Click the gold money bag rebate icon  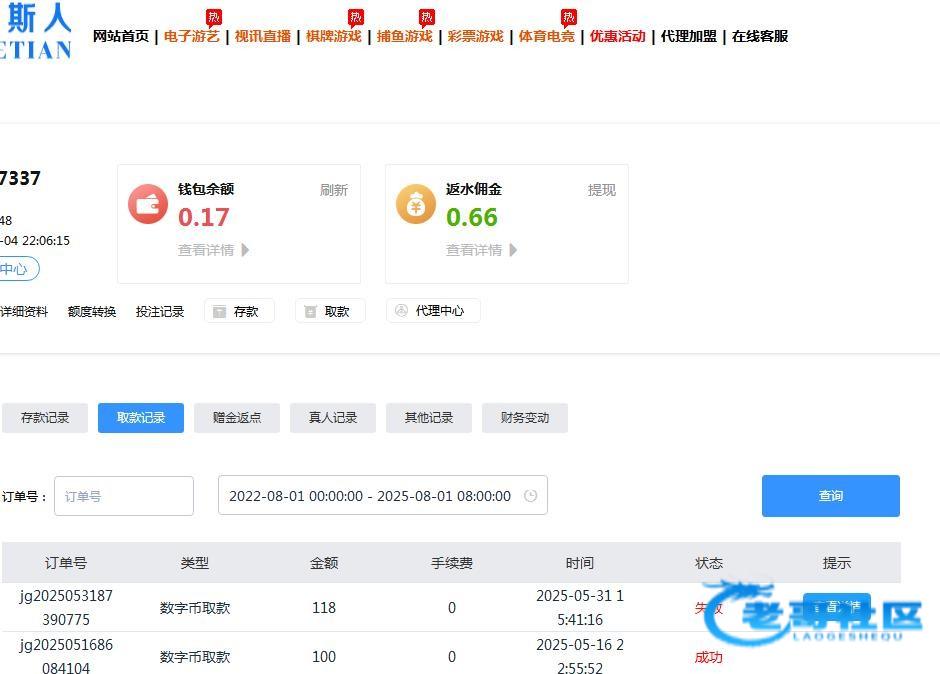pos(416,204)
